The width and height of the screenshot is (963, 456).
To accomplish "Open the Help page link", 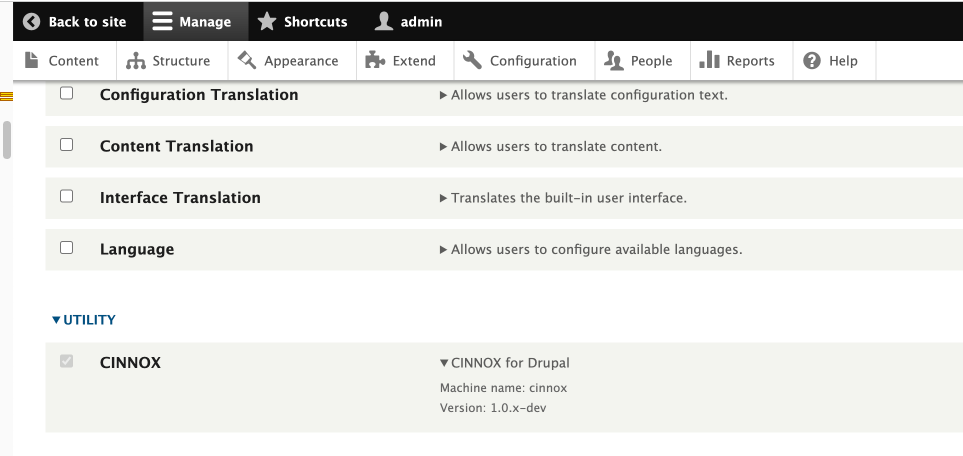I will (831, 61).
